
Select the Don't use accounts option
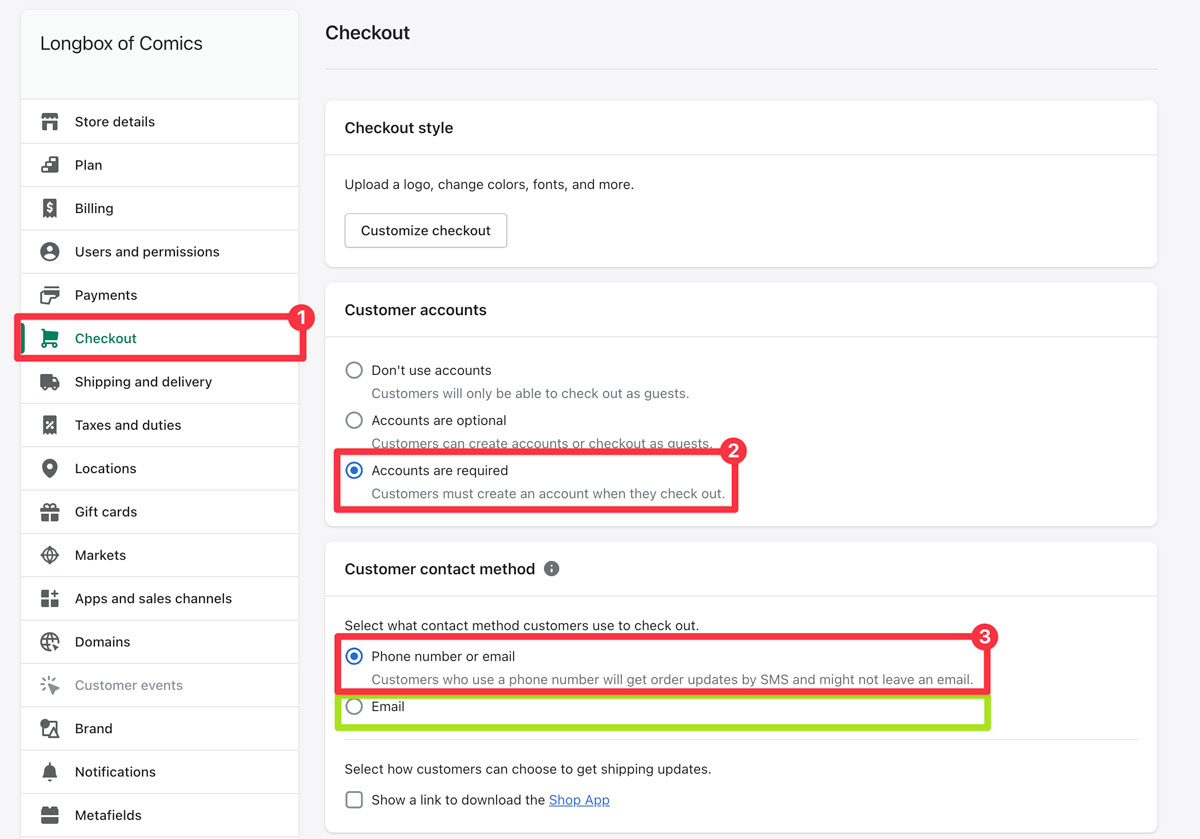(354, 370)
